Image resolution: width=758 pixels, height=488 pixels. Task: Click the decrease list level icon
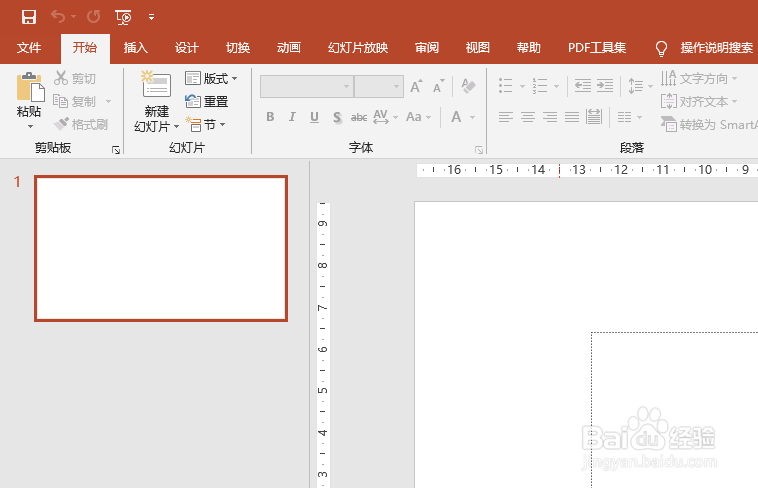pos(583,86)
